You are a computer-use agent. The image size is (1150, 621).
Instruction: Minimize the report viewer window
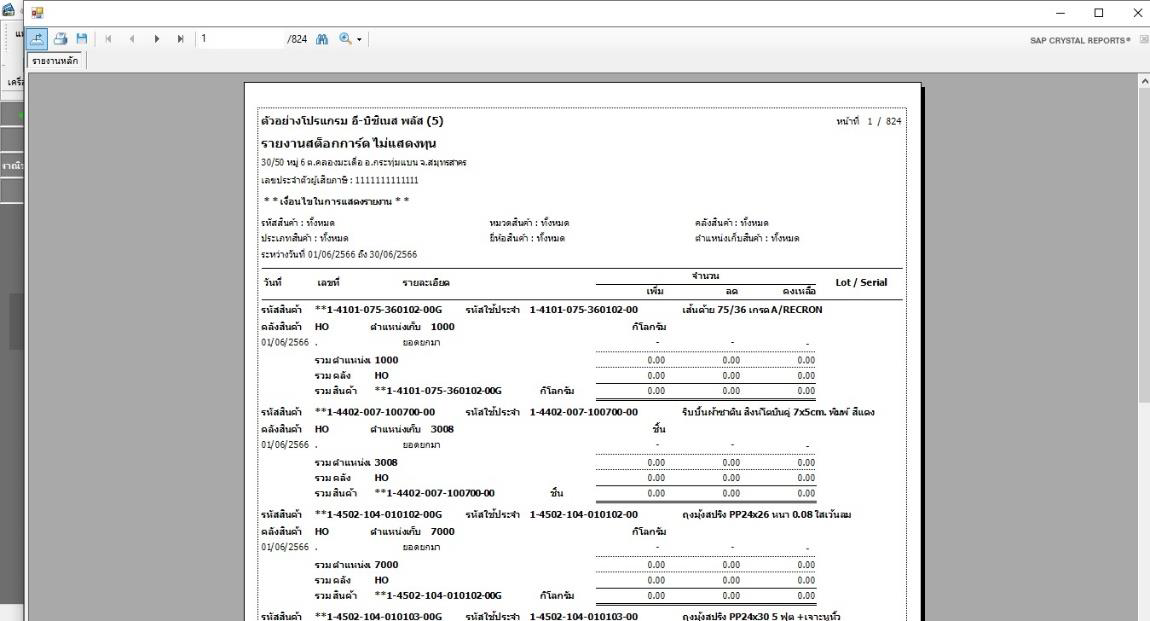[1061, 13]
